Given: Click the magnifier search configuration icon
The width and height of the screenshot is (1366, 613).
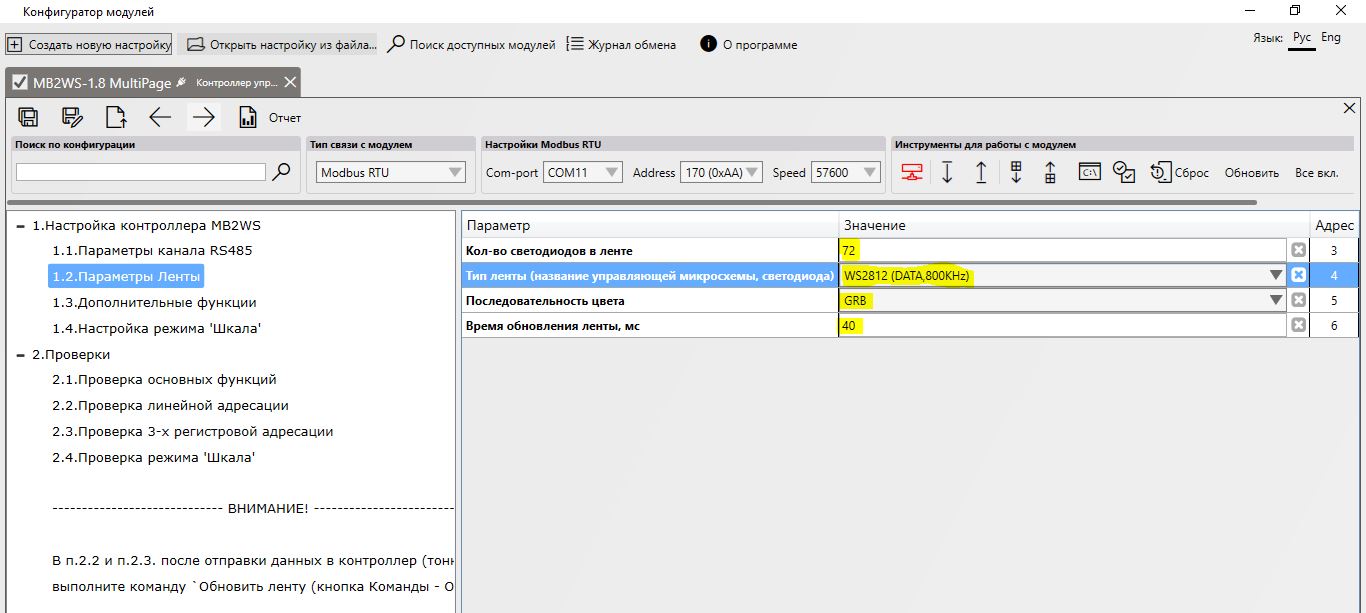Looking at the screenshot, I should coord(282,172).
